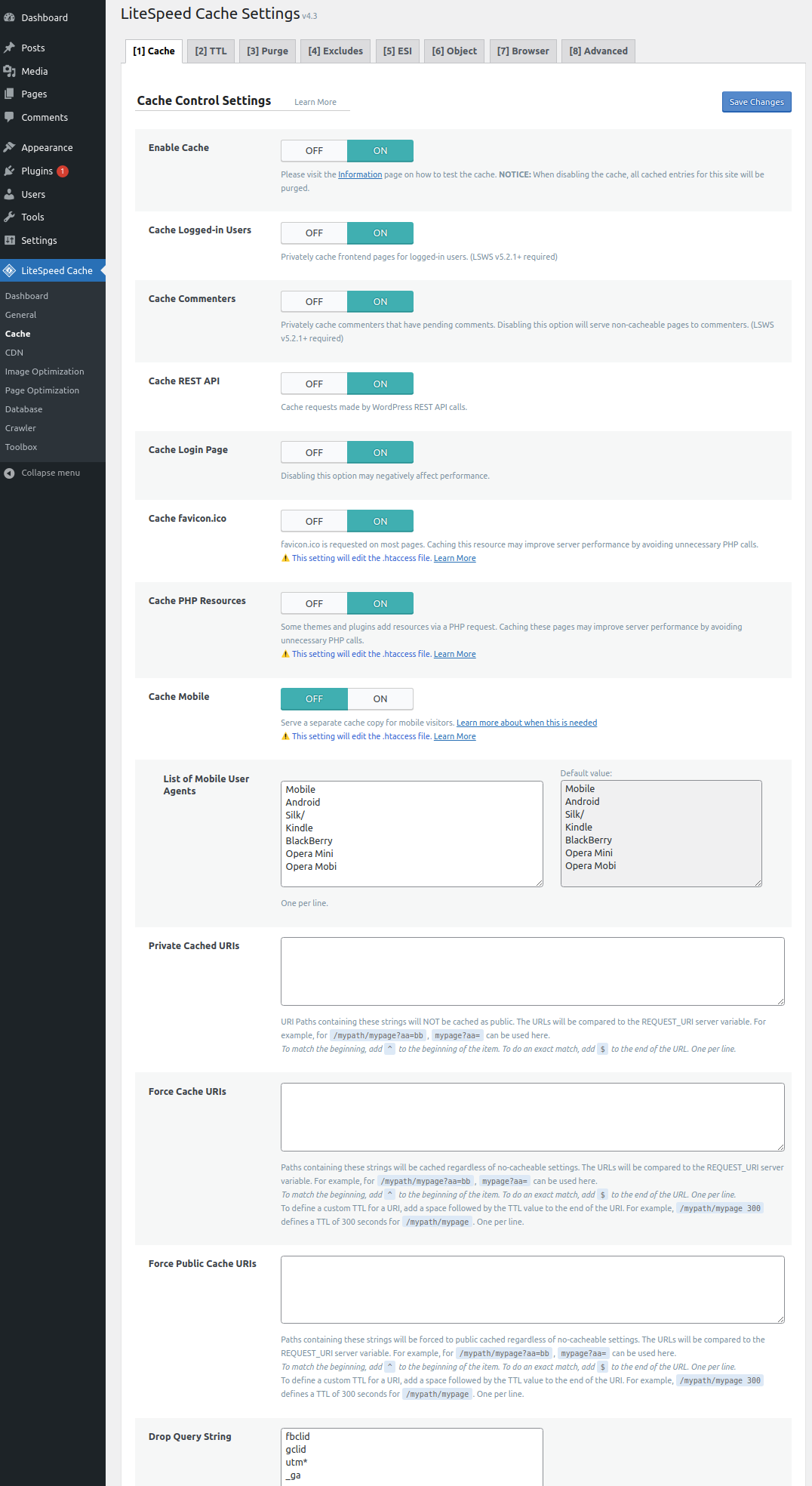
Task: Click the Save Changes button
Action: point(756,102)
